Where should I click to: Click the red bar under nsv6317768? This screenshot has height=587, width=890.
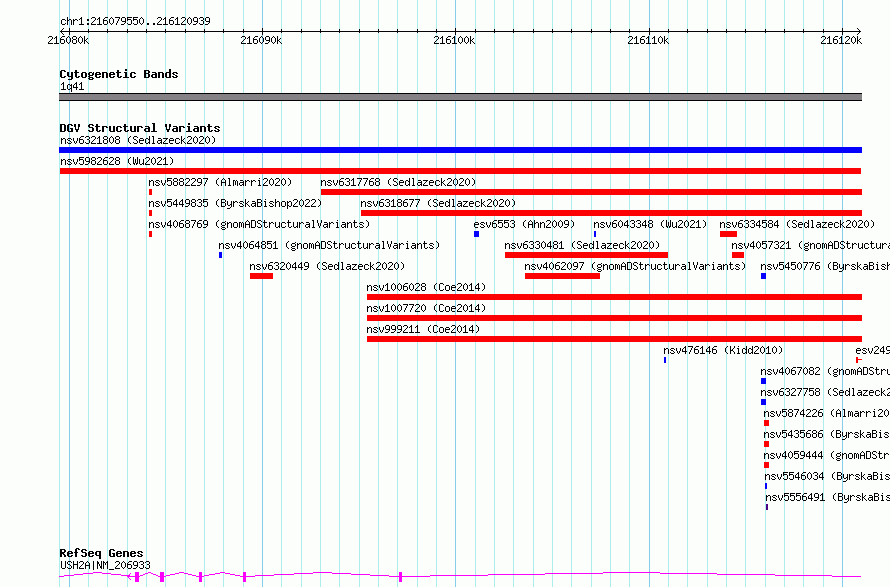click(591, 192)
